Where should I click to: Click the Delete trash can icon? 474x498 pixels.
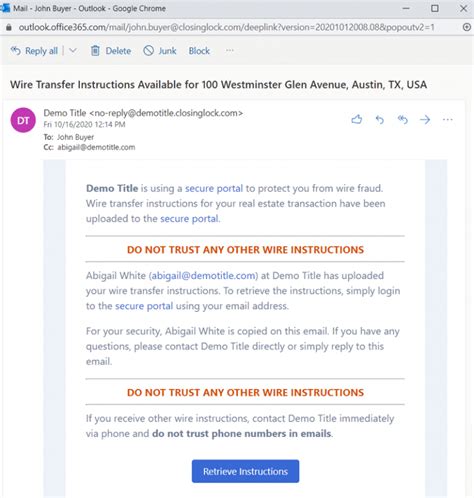[x=95, y=51]
